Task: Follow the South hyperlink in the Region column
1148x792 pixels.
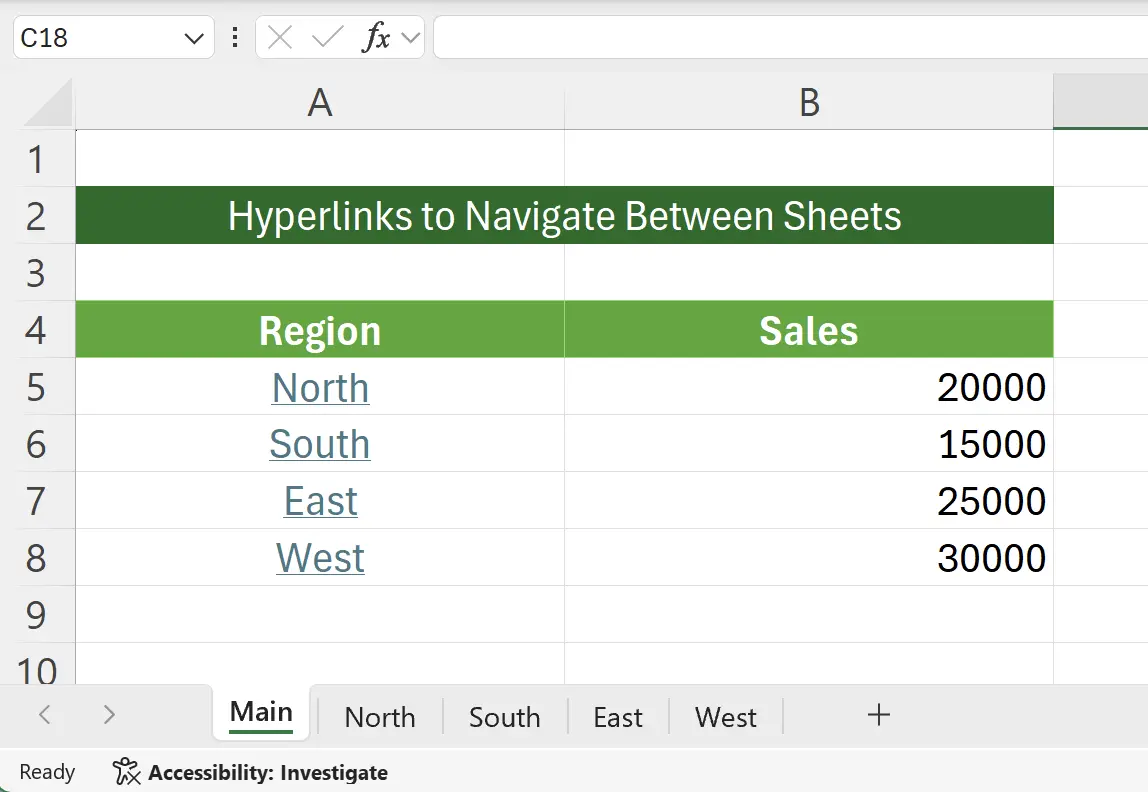Action: (319, 444)
